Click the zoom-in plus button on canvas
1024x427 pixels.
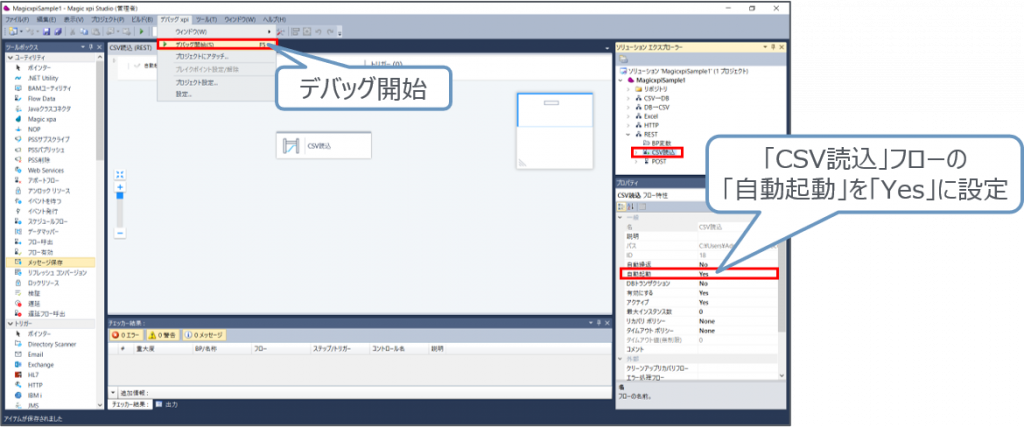(120, 187)
